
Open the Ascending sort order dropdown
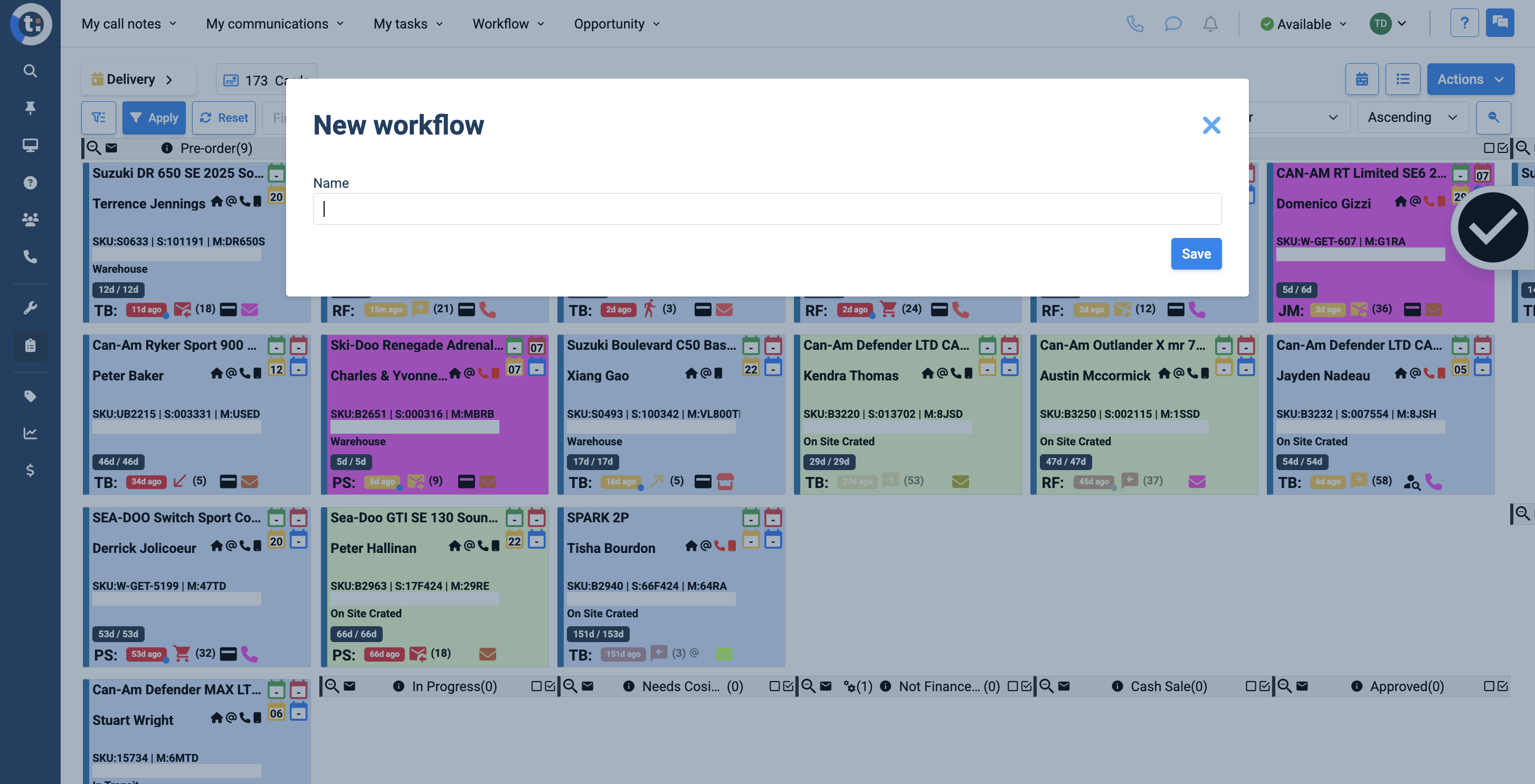1412,117
